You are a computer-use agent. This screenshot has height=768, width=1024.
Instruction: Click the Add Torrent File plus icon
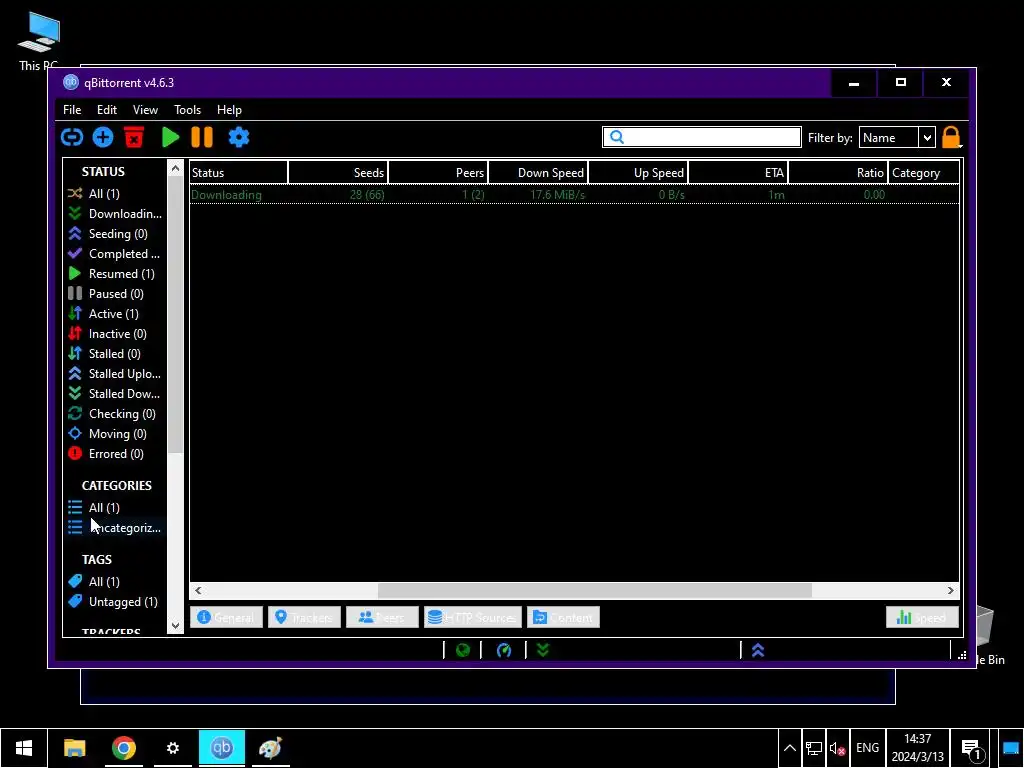[103, 137]
